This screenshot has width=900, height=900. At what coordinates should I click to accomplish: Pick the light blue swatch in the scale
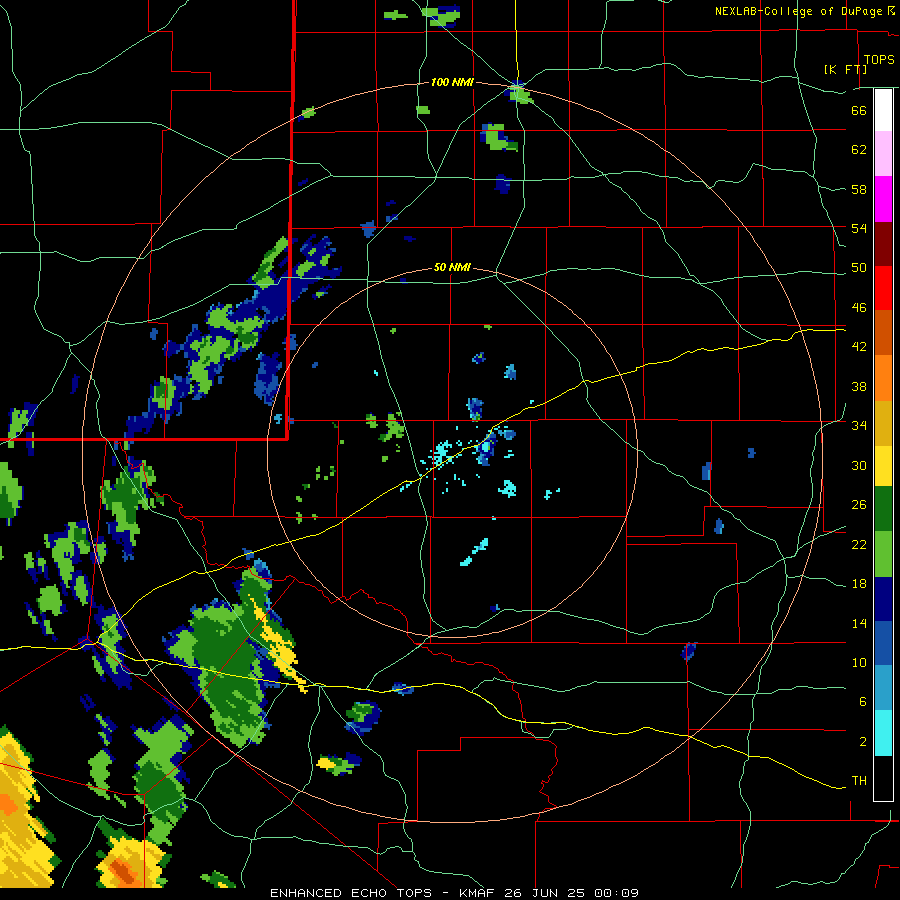point(883,688)
